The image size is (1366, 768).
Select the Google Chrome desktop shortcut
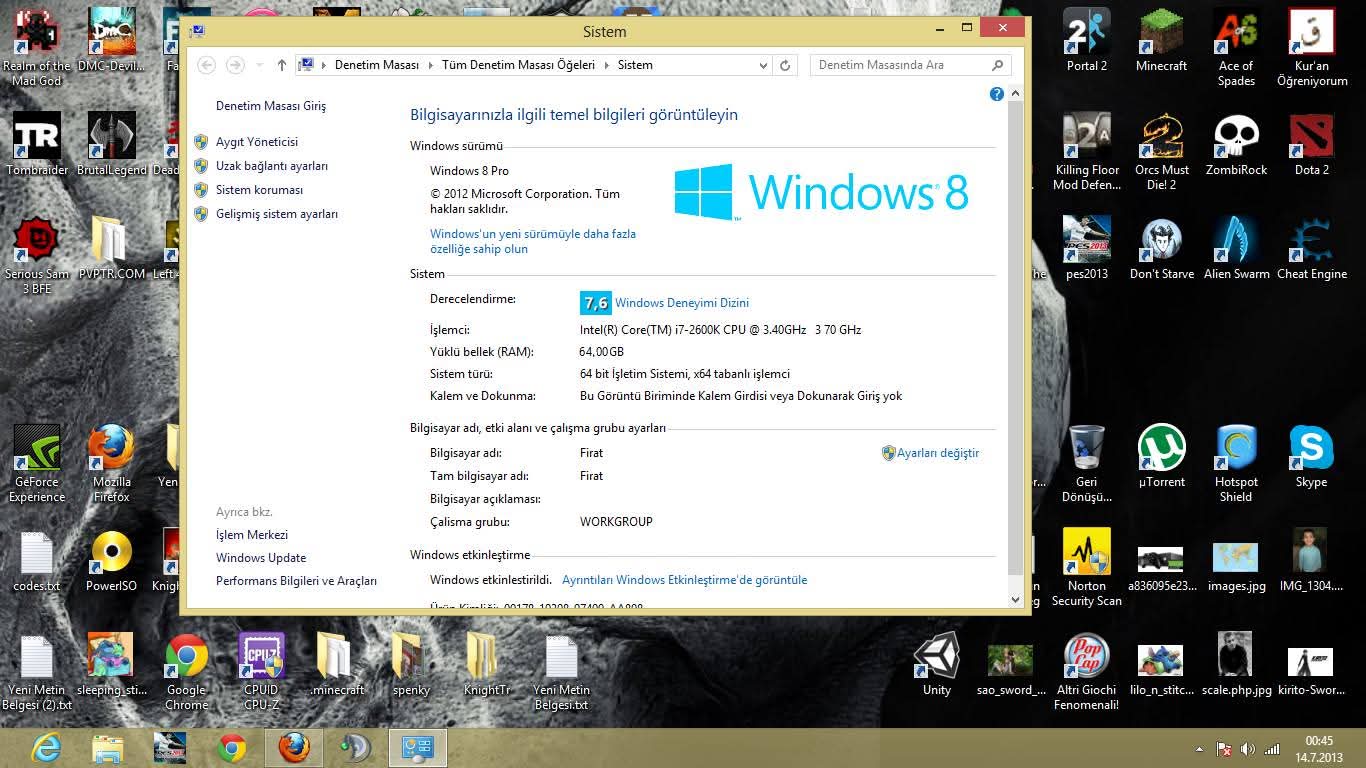coord(186,672)
